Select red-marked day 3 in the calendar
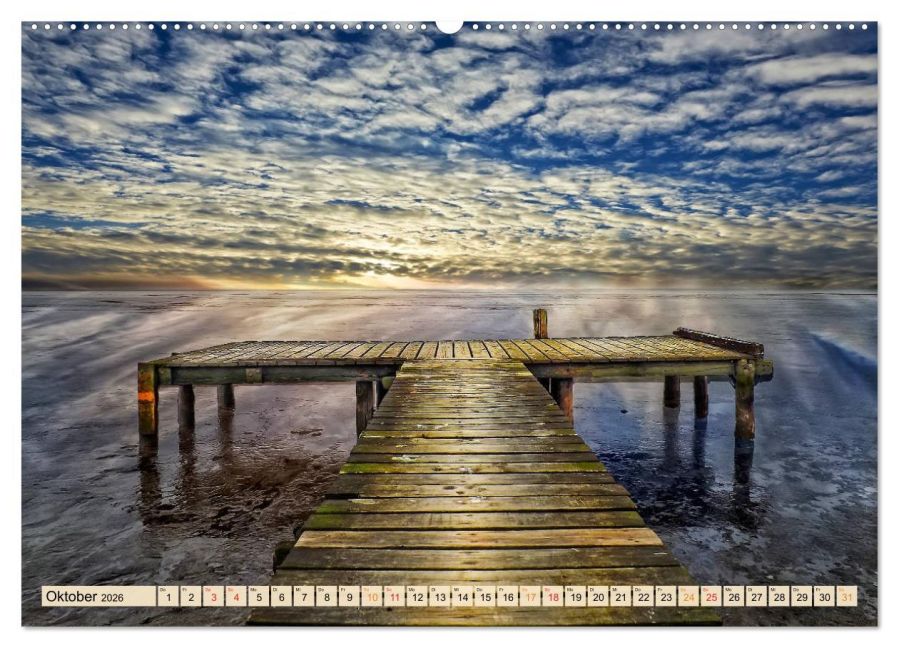The width and height of the screenshot is (899, 648). pyautogui.click(x=213, y=597)
